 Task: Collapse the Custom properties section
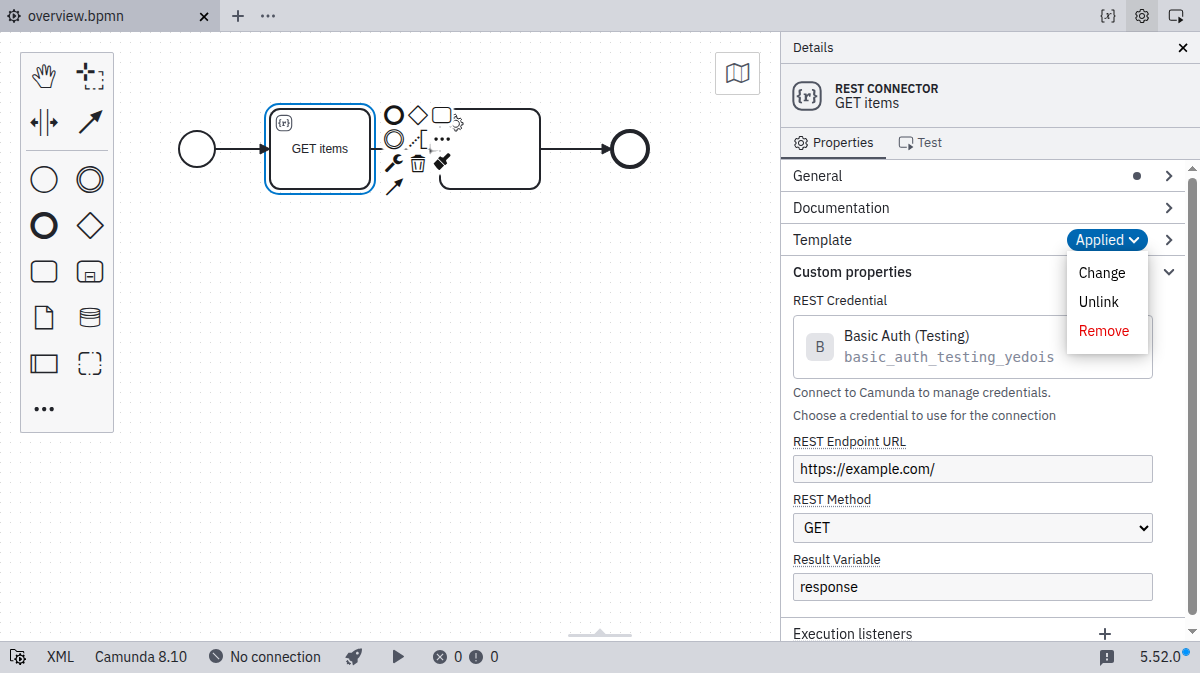(x=1169, y=272)
